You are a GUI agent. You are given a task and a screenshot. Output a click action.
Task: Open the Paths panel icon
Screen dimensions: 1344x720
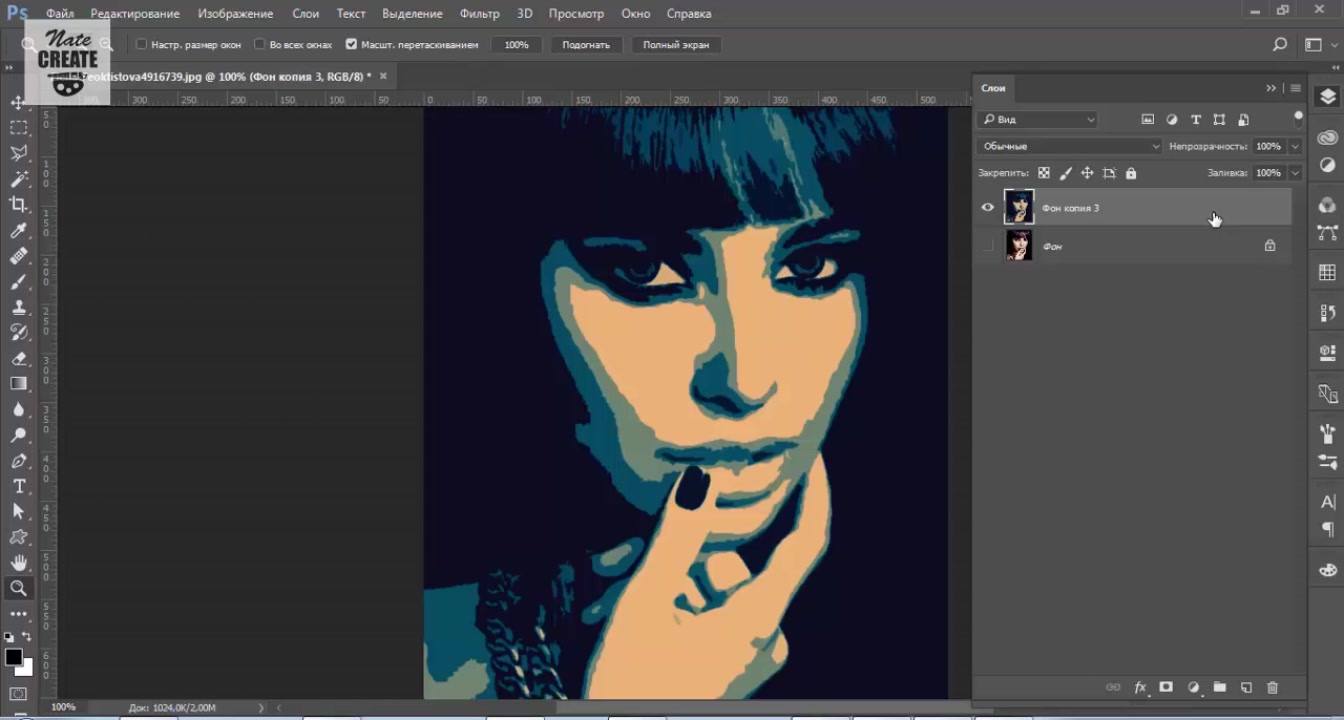[x=1328, y=232]
